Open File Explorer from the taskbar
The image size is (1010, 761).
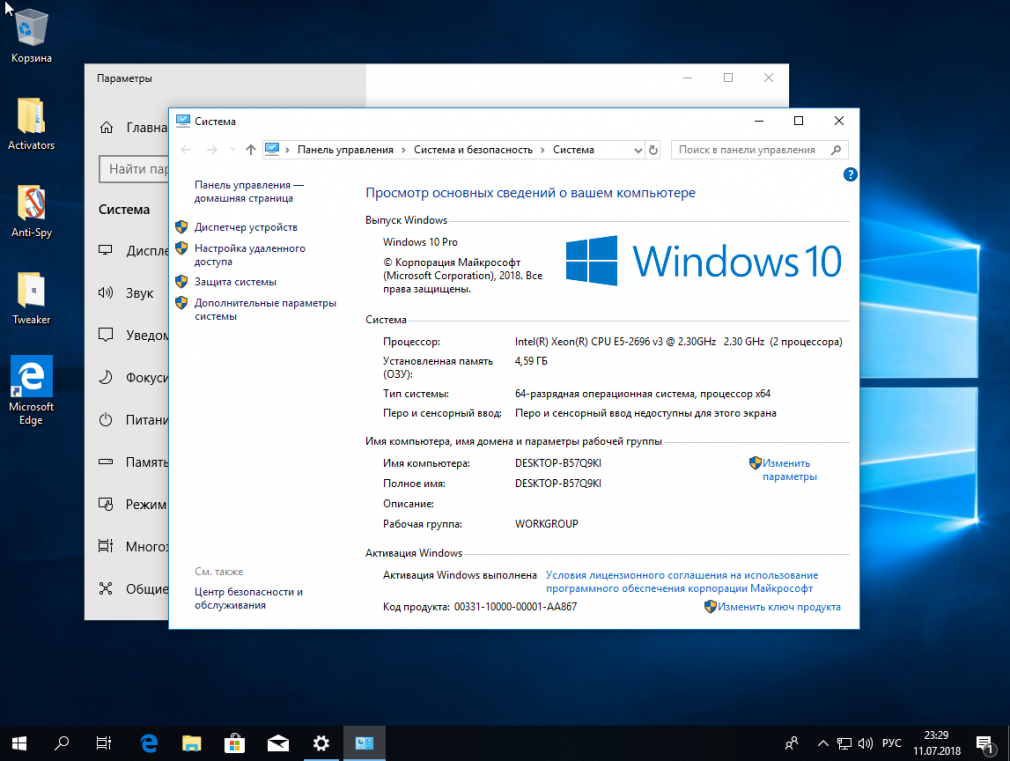point(191,744)
